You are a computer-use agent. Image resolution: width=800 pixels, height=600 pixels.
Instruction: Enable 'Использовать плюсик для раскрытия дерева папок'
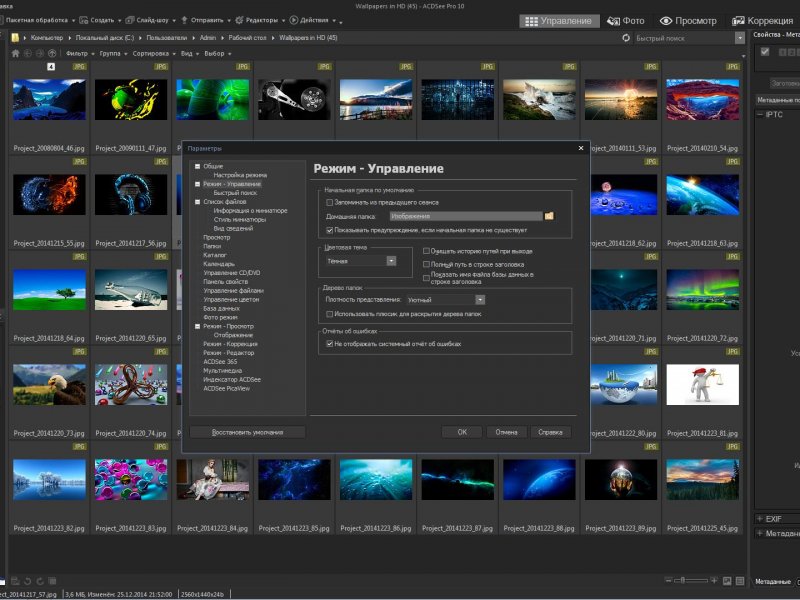coord(330,314)
